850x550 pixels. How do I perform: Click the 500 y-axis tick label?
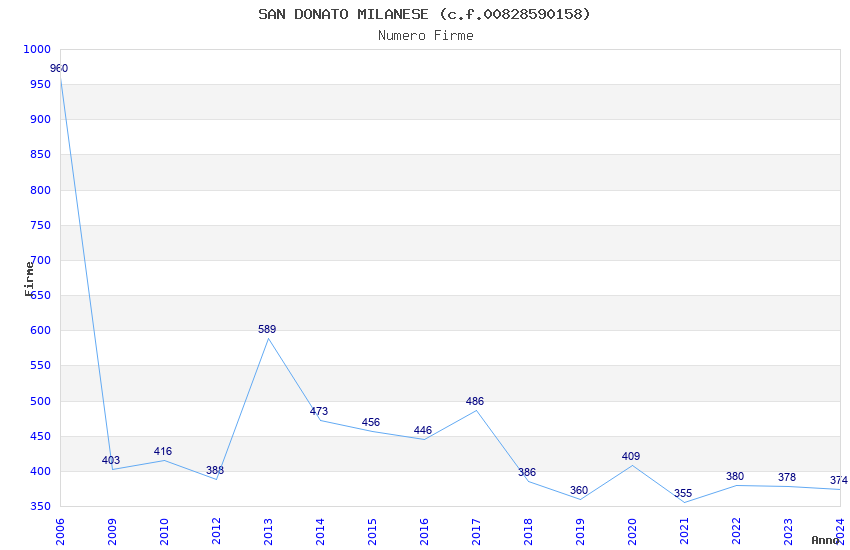pyautogui.click(x=40, y=402)
